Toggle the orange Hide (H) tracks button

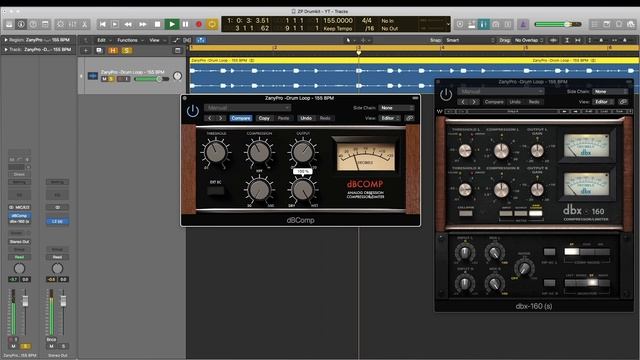point(113,51)
